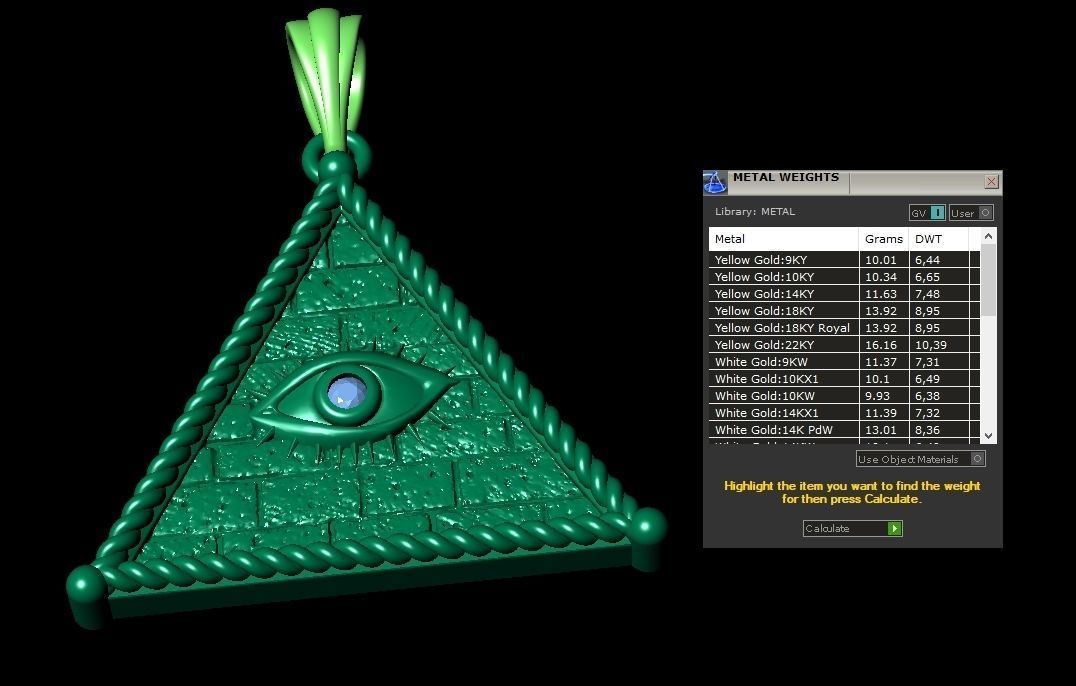
Task: Select the light green pendant bail
Action: pyautogui.click(x=326, y=79)
